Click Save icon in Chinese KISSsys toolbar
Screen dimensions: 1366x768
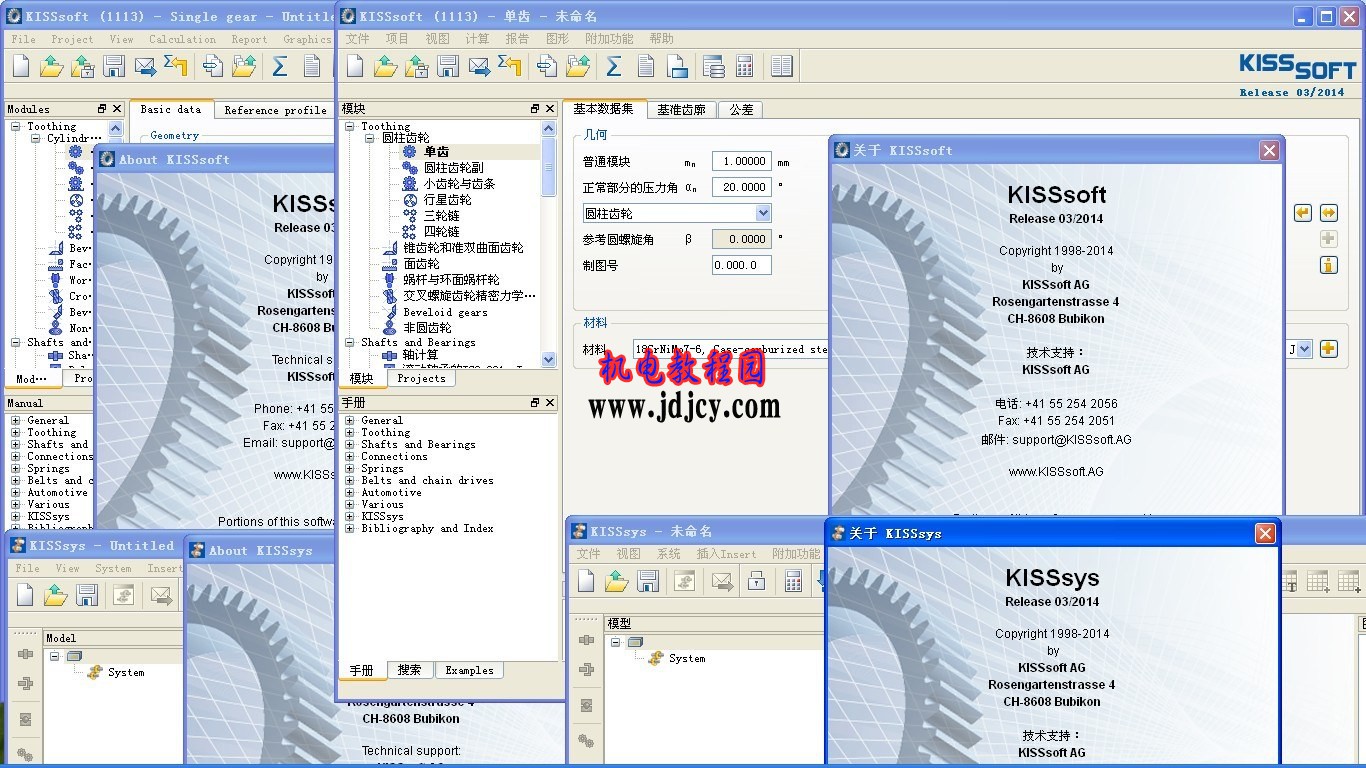point(648,581)
